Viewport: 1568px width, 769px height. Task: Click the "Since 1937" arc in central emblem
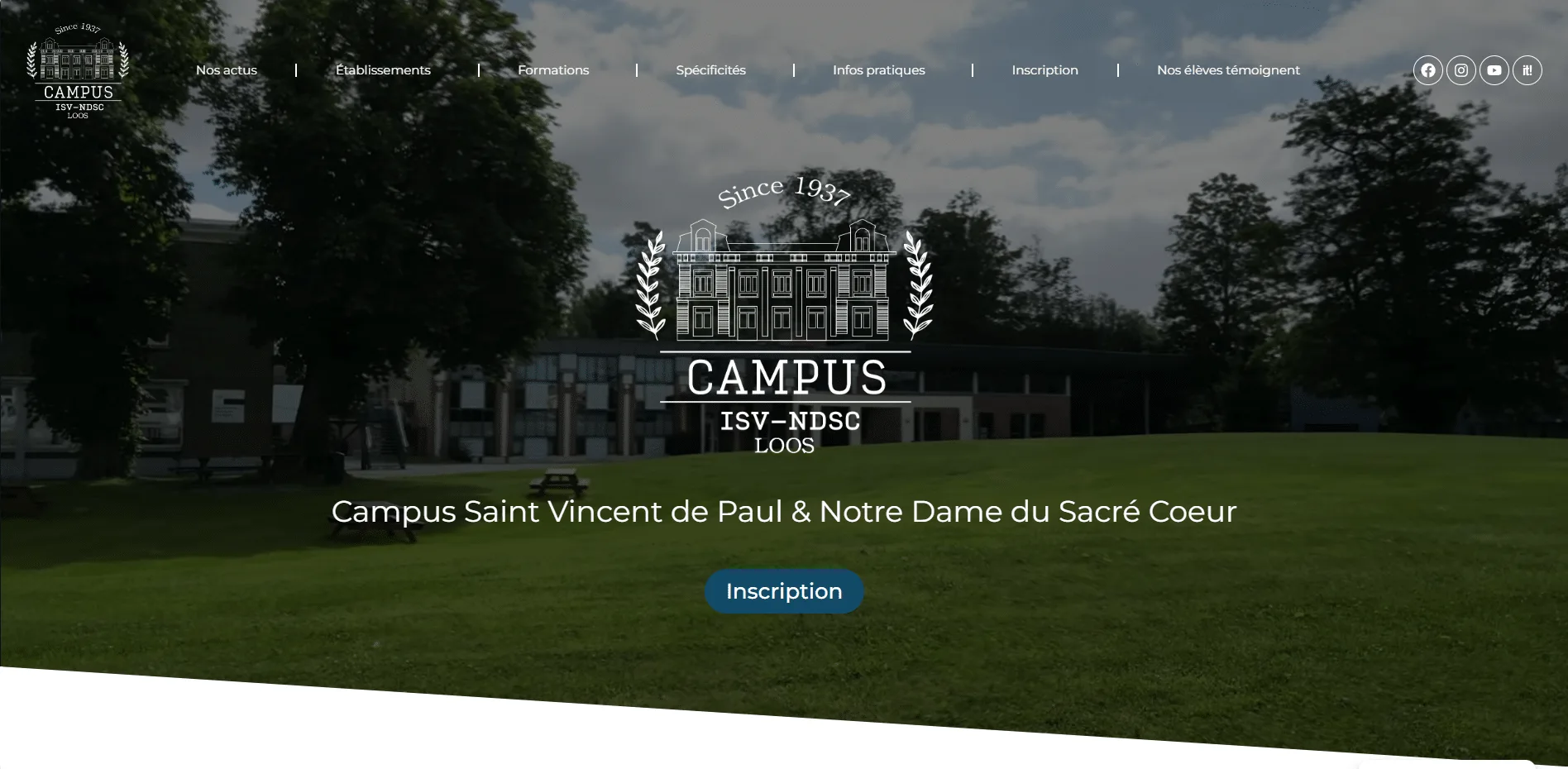click(x=783, y=192)
